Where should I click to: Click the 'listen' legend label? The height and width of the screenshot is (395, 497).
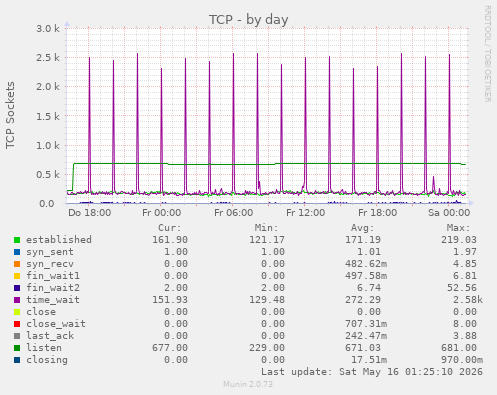pyautogui.click(x=44, y=348)
